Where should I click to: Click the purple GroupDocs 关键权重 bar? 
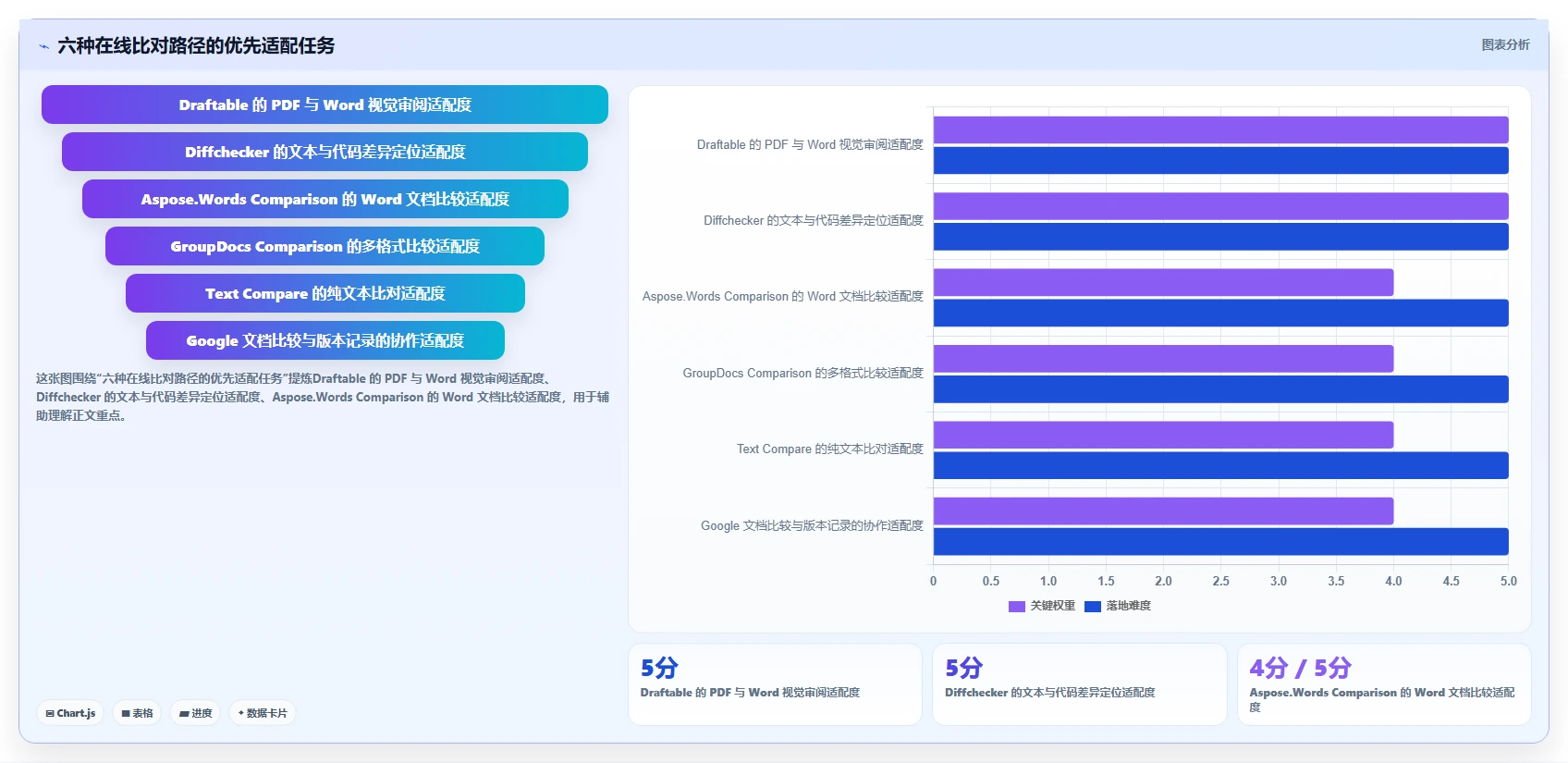(x=1163, y=358)
